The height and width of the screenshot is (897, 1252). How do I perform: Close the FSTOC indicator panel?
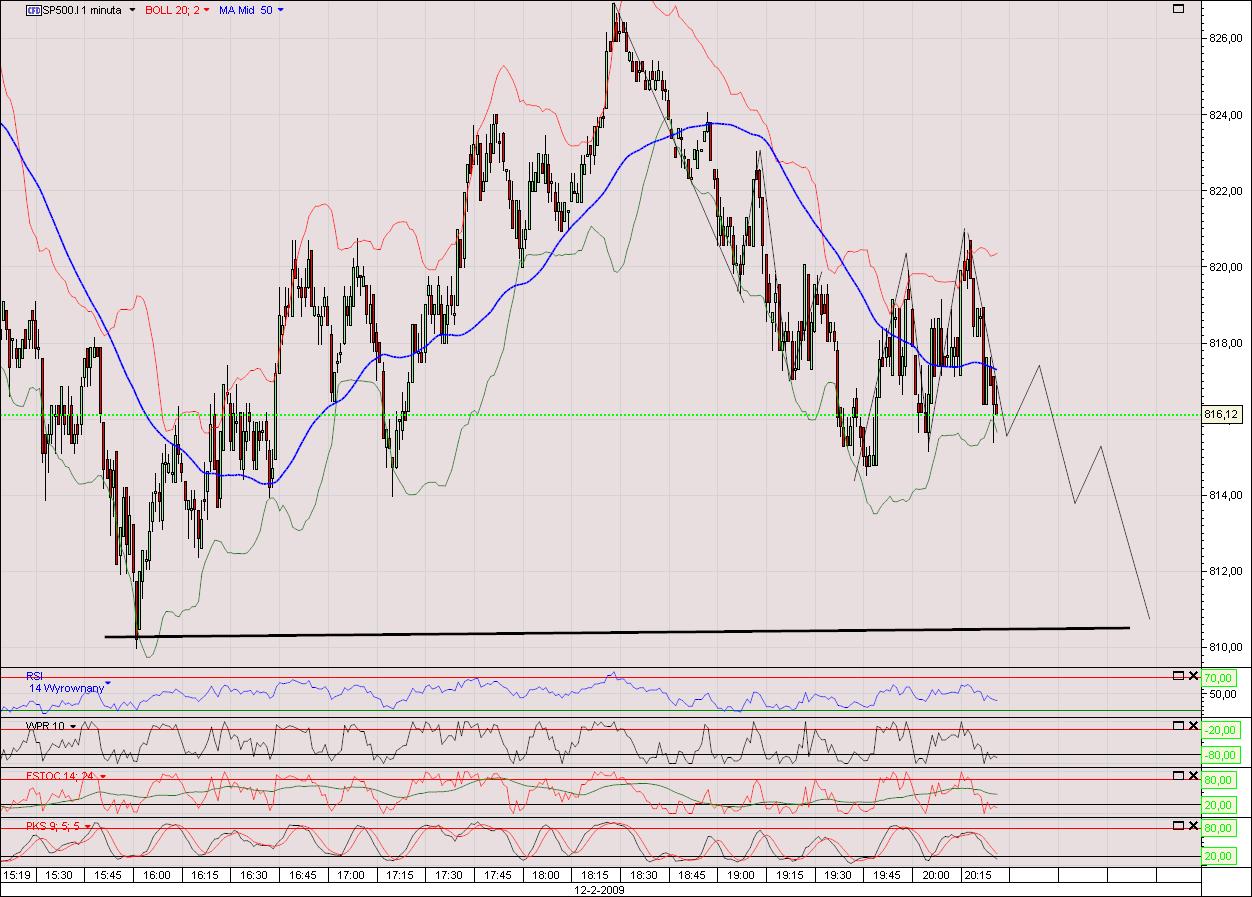coord(1192,775)
